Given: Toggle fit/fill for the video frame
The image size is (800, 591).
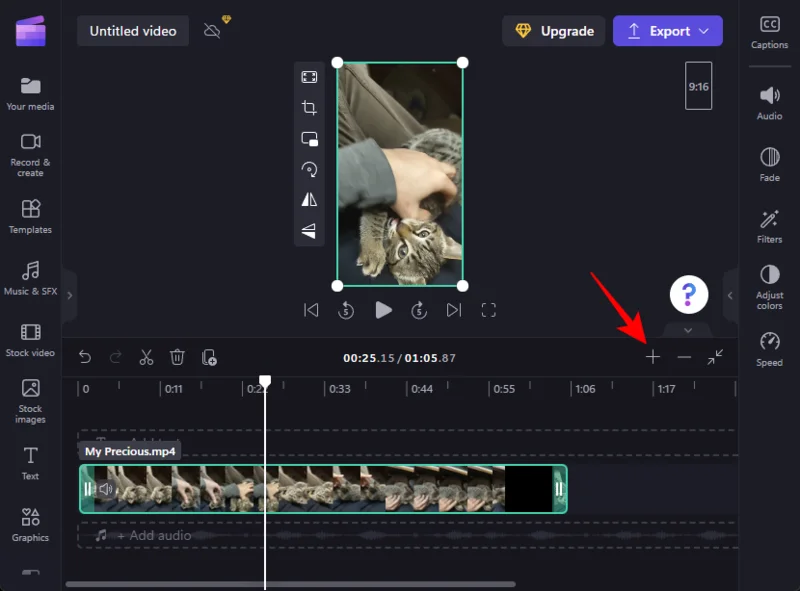Looking at the screenshot, I should coord(310,76).
